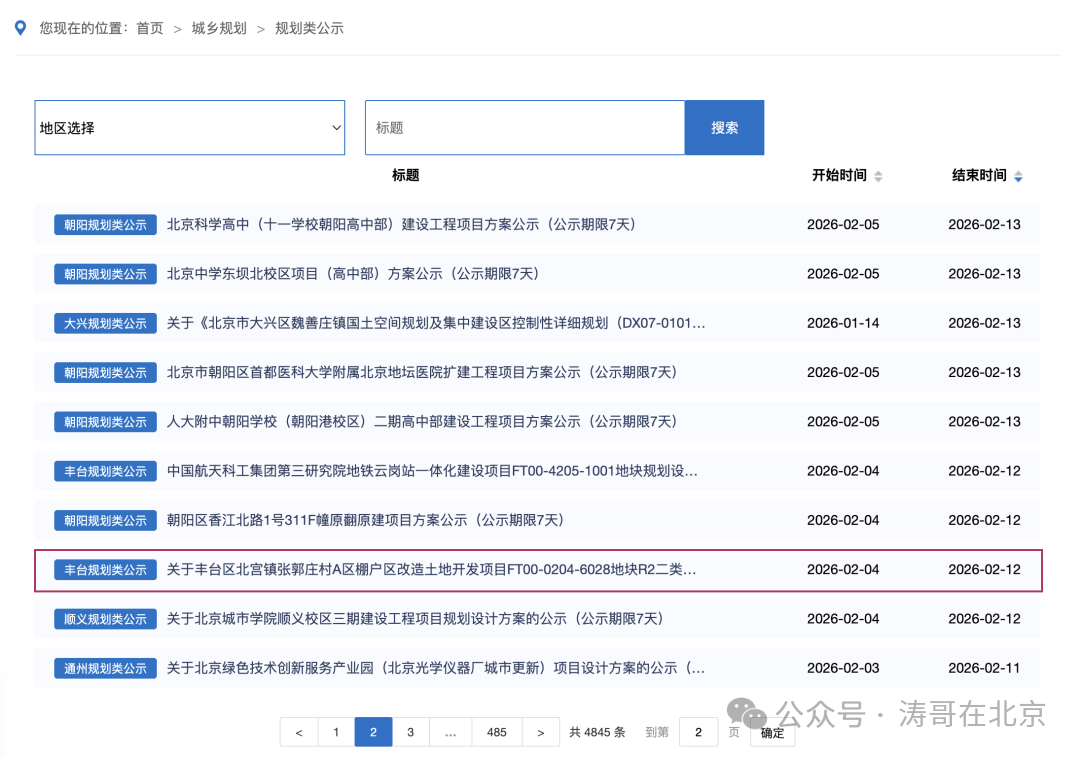Click the 标题 search input field

coord(524,128)
